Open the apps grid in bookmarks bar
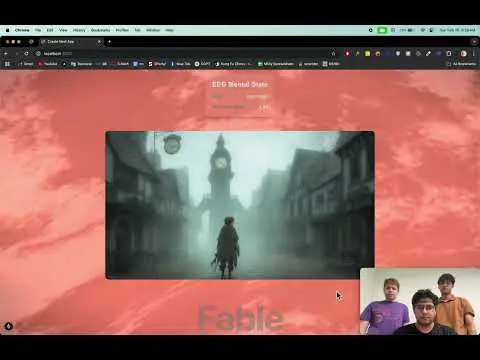This screenshot has height=360, width=480. (x=7, y=64)
